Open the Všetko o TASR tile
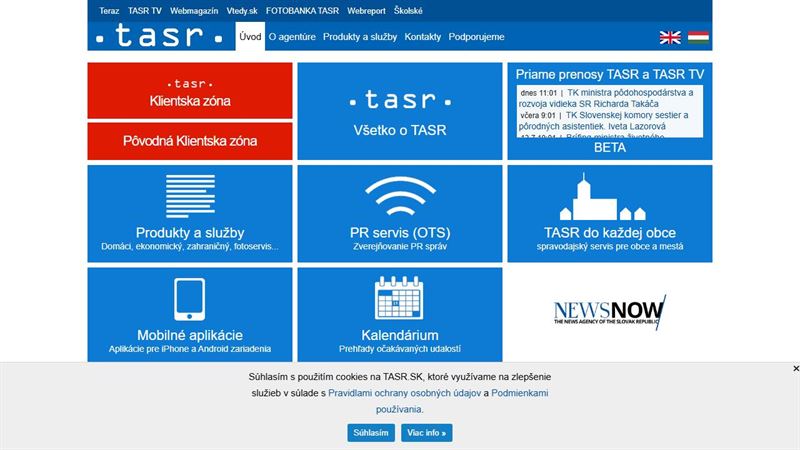The width and height of the screenshot is (800, 450). click(400, 111)
